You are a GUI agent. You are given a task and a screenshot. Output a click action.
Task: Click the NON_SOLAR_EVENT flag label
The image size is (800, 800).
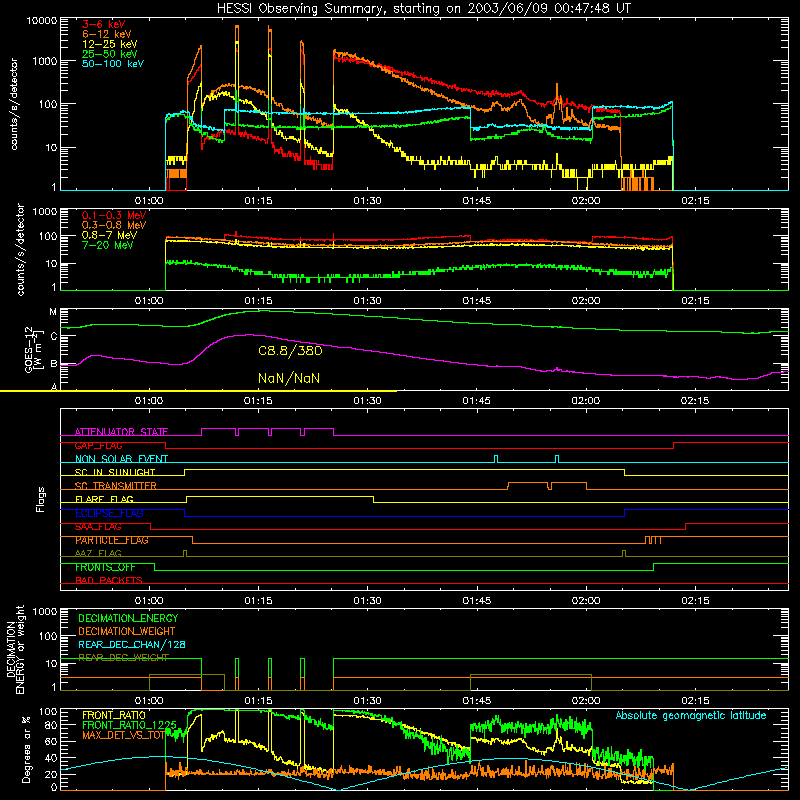click(x=121, y=459)
